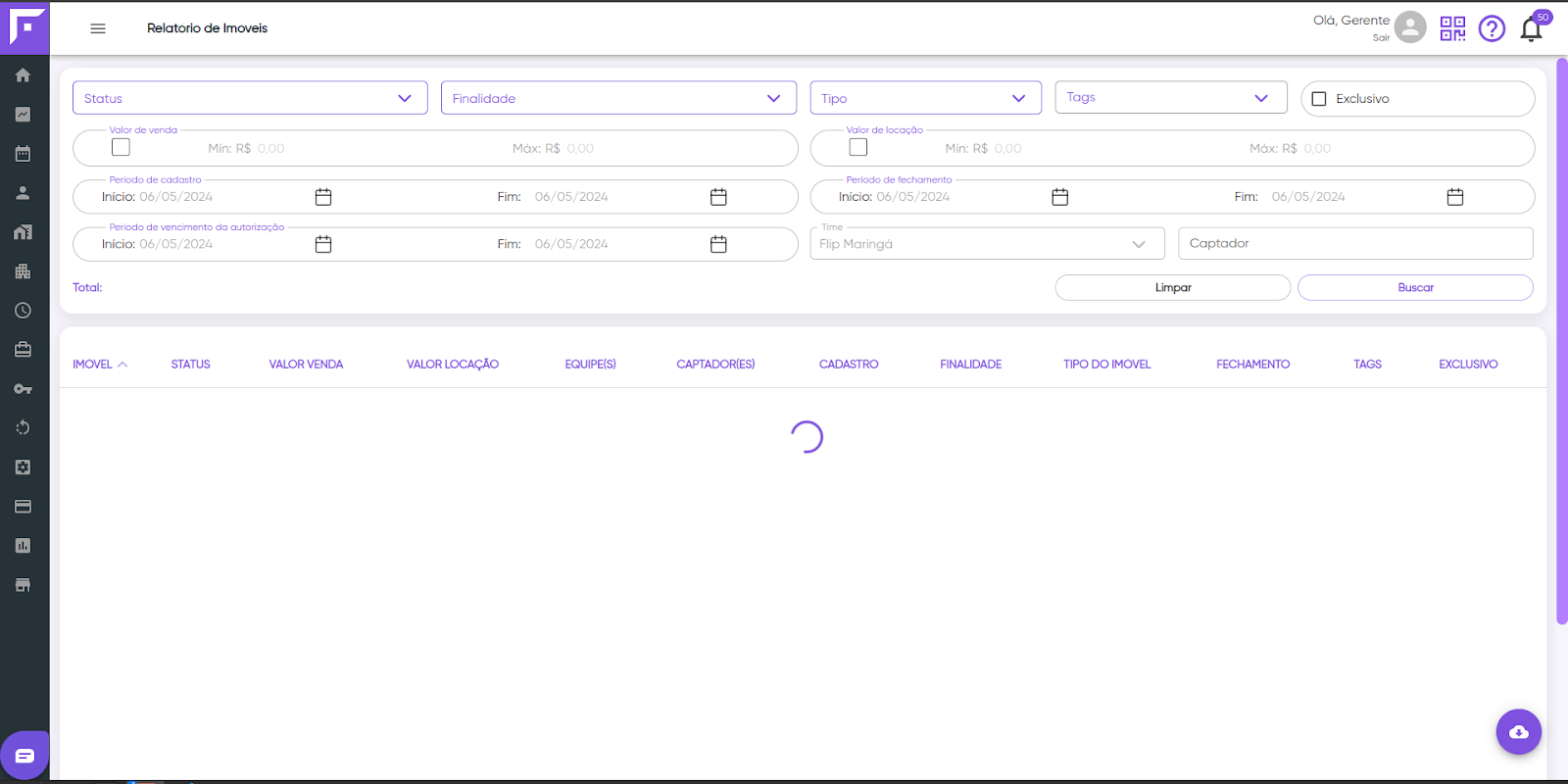Sort by STATUS column header
This screenshot has height=784, width=1568.
point(190,365)
